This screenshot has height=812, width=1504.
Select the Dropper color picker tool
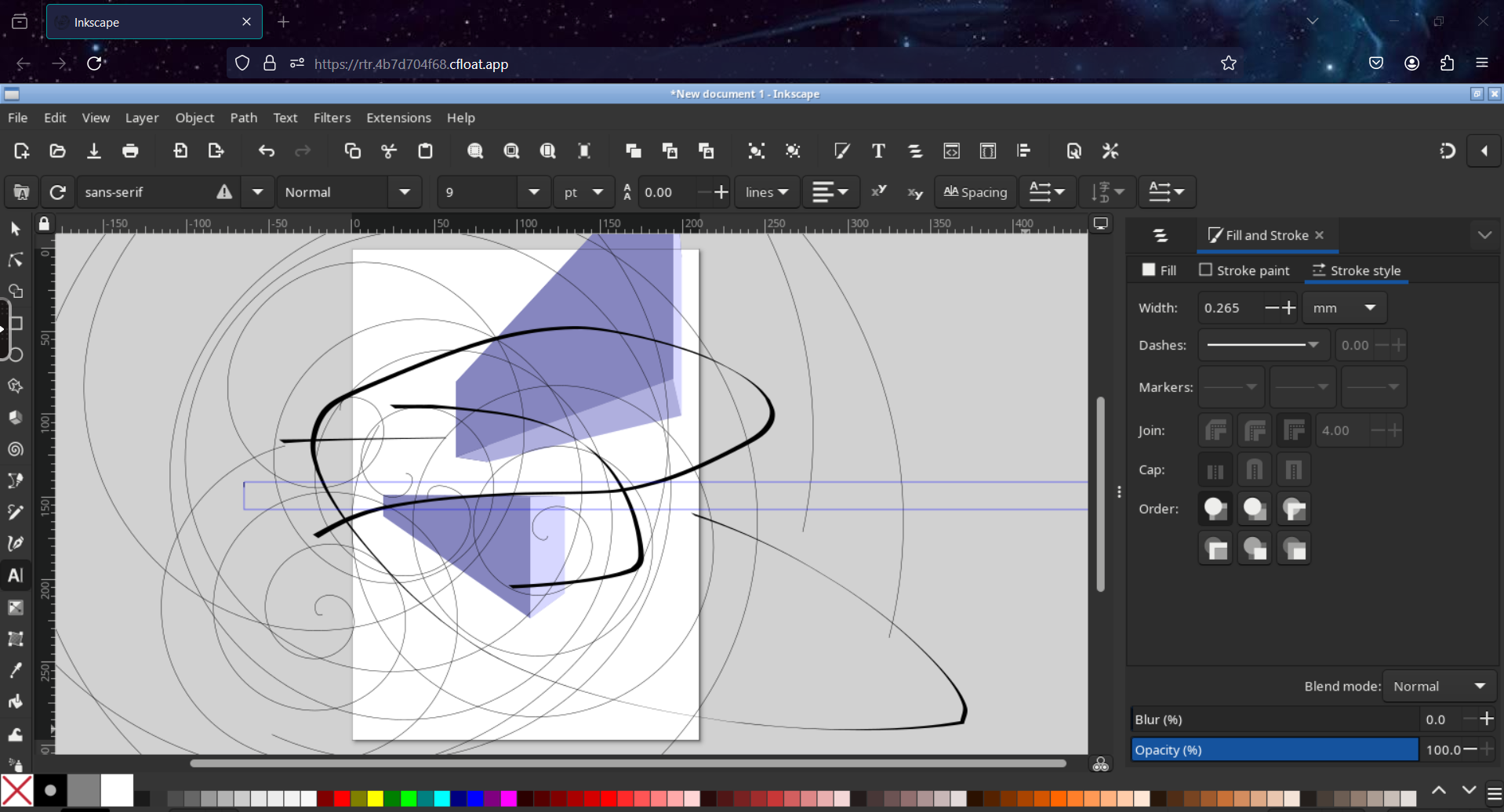pos(16,670)
